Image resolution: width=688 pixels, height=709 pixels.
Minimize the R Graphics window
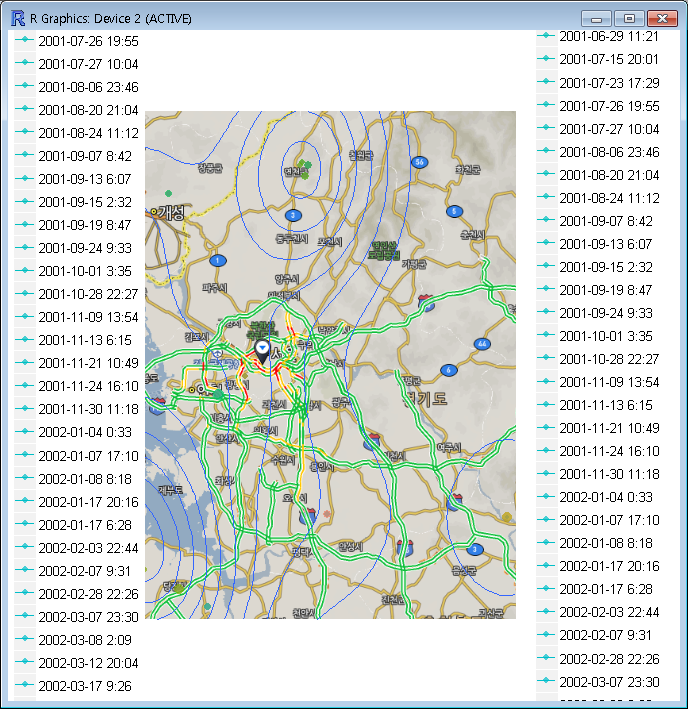[x=596, y=19]
